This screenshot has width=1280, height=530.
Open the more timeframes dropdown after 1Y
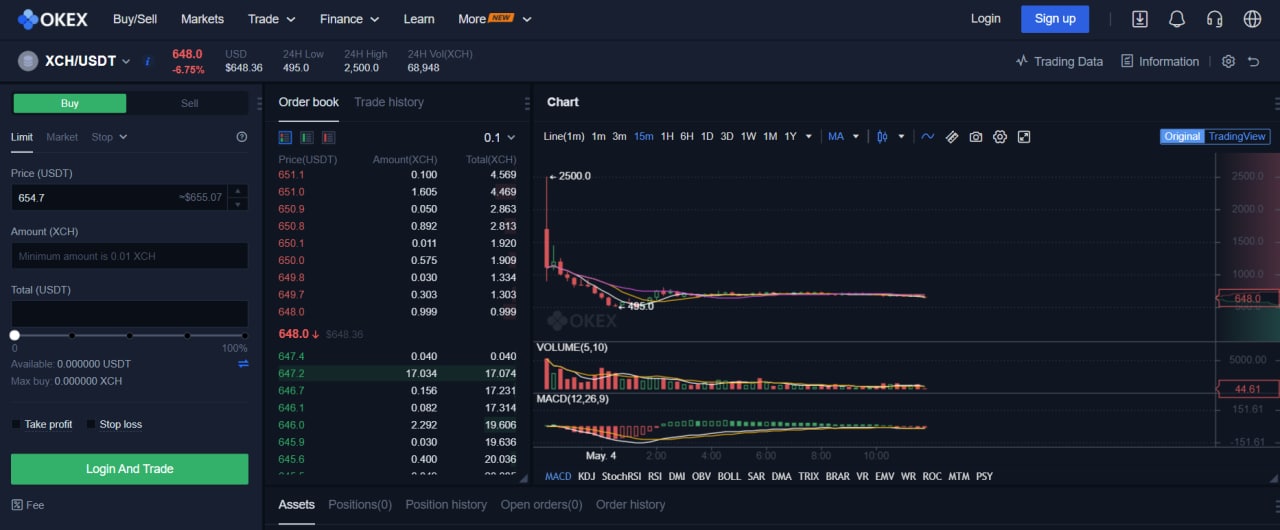pos(808,137)
